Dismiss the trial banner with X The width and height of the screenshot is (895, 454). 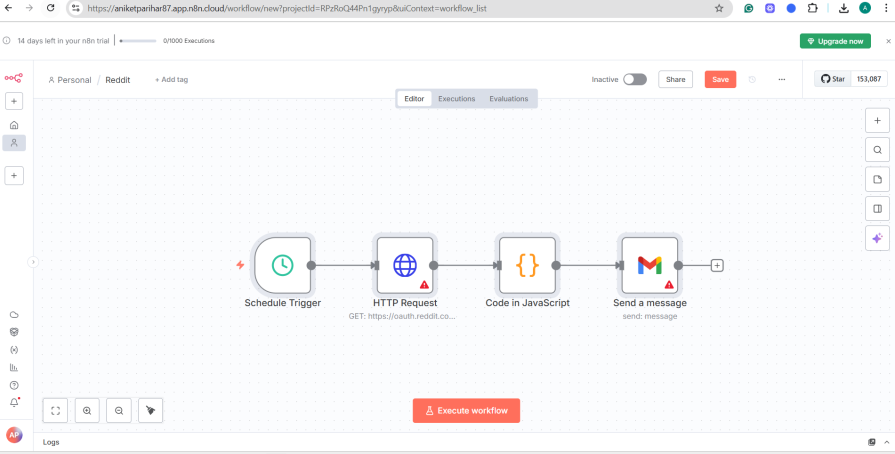(x=888, y=41)
